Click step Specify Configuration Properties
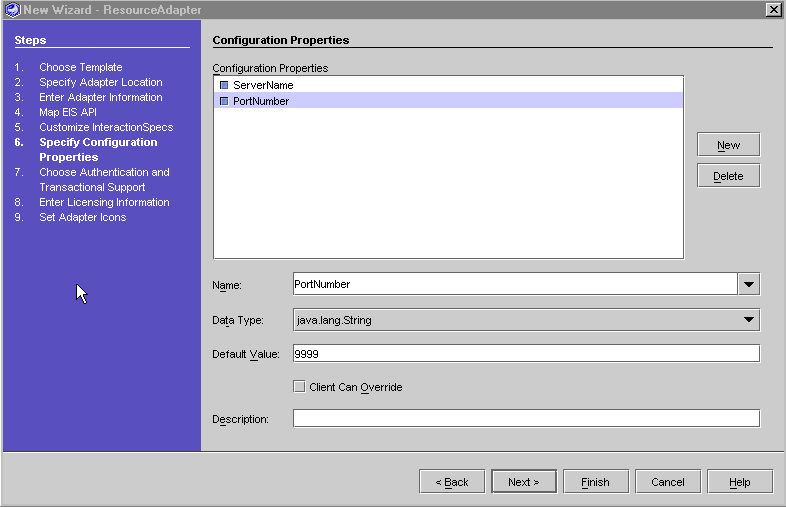Image resolution: width=786 pixels, height=507 pixels. (98, 149)
